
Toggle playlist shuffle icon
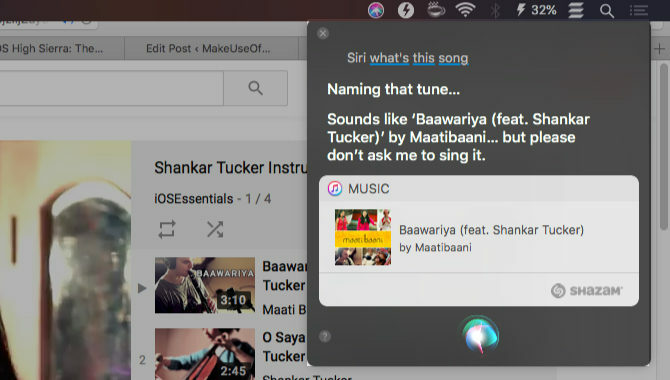click(x=215, y=229)
